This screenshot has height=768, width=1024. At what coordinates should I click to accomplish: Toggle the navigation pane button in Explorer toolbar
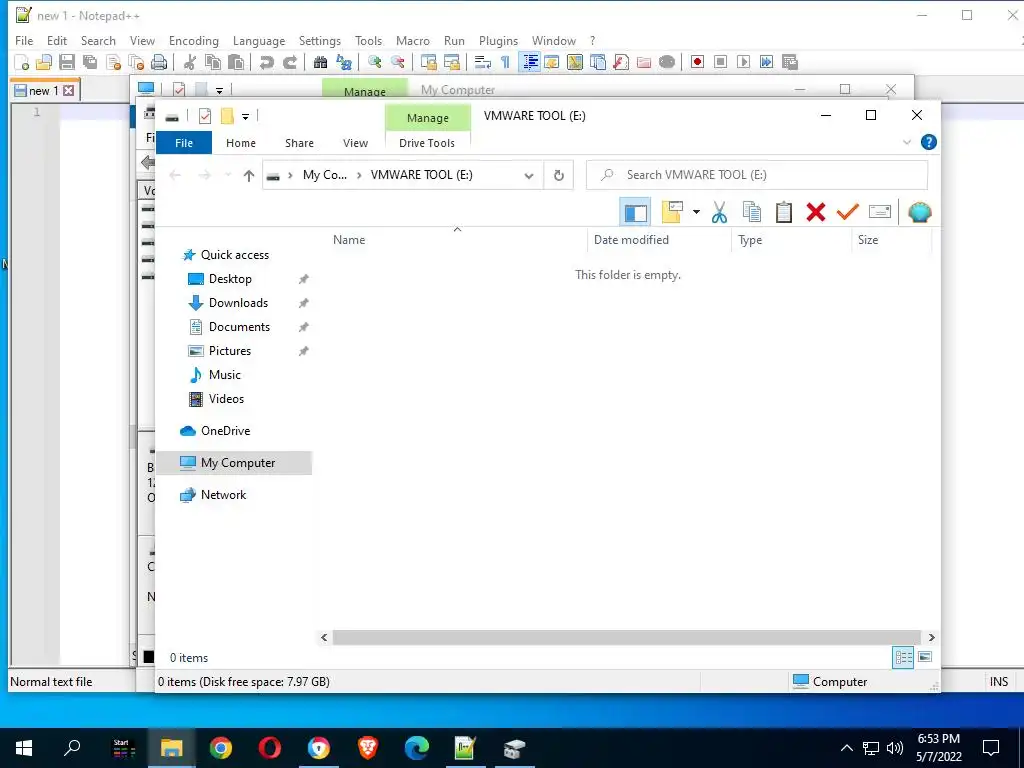coord(635,212)
